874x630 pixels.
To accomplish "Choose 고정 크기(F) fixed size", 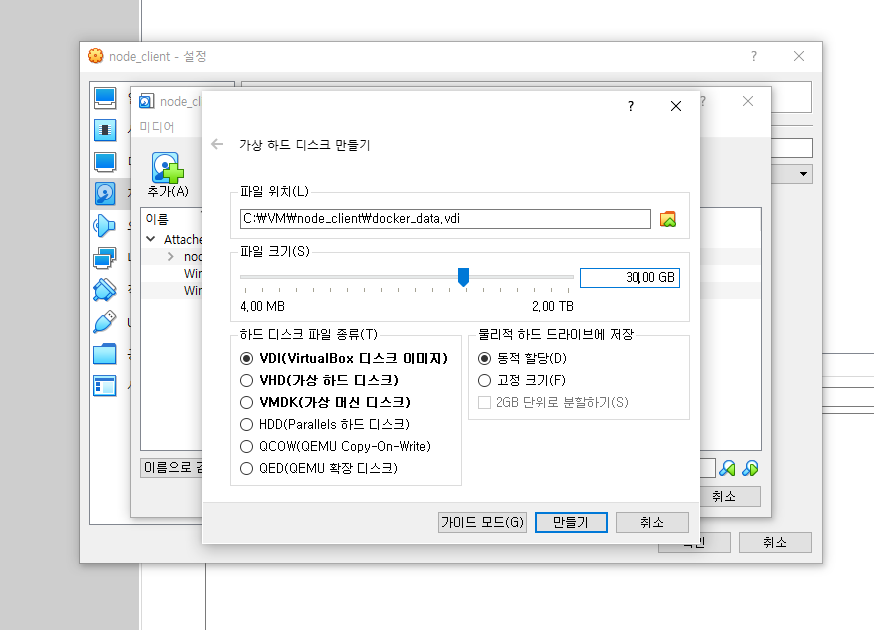I will (522, 380).
